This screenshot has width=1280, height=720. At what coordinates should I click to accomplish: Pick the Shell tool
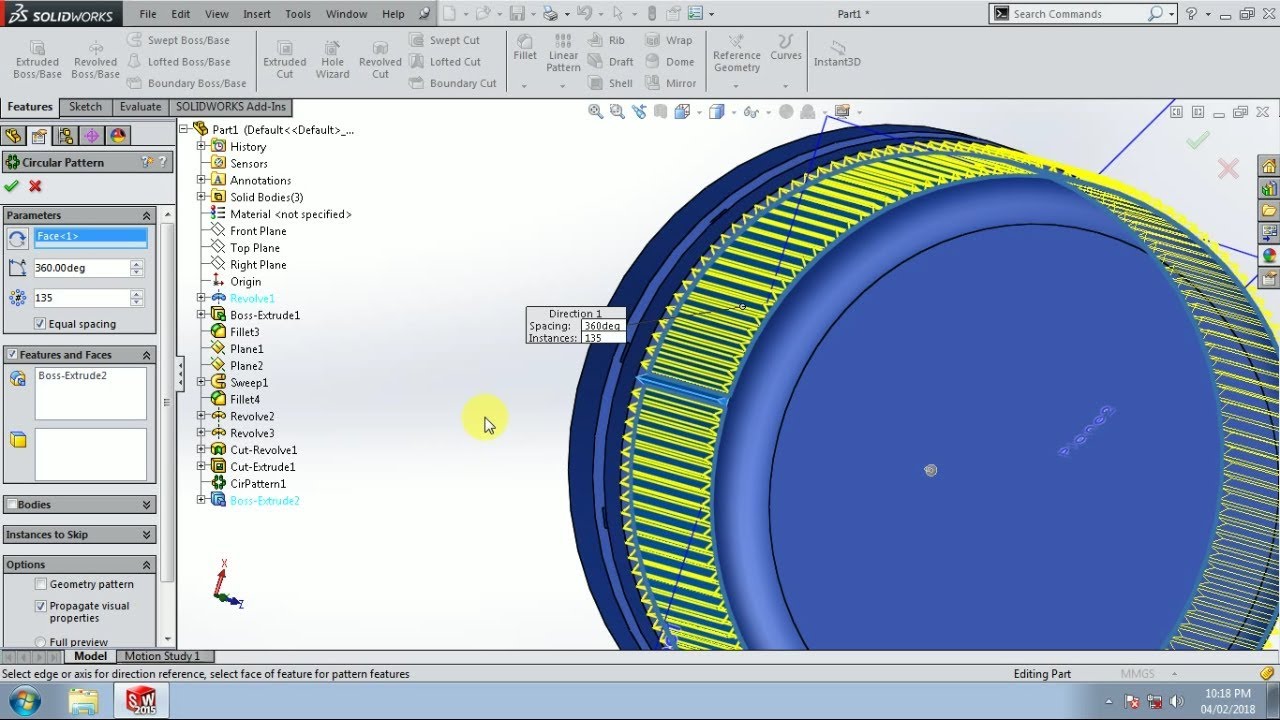611,83
